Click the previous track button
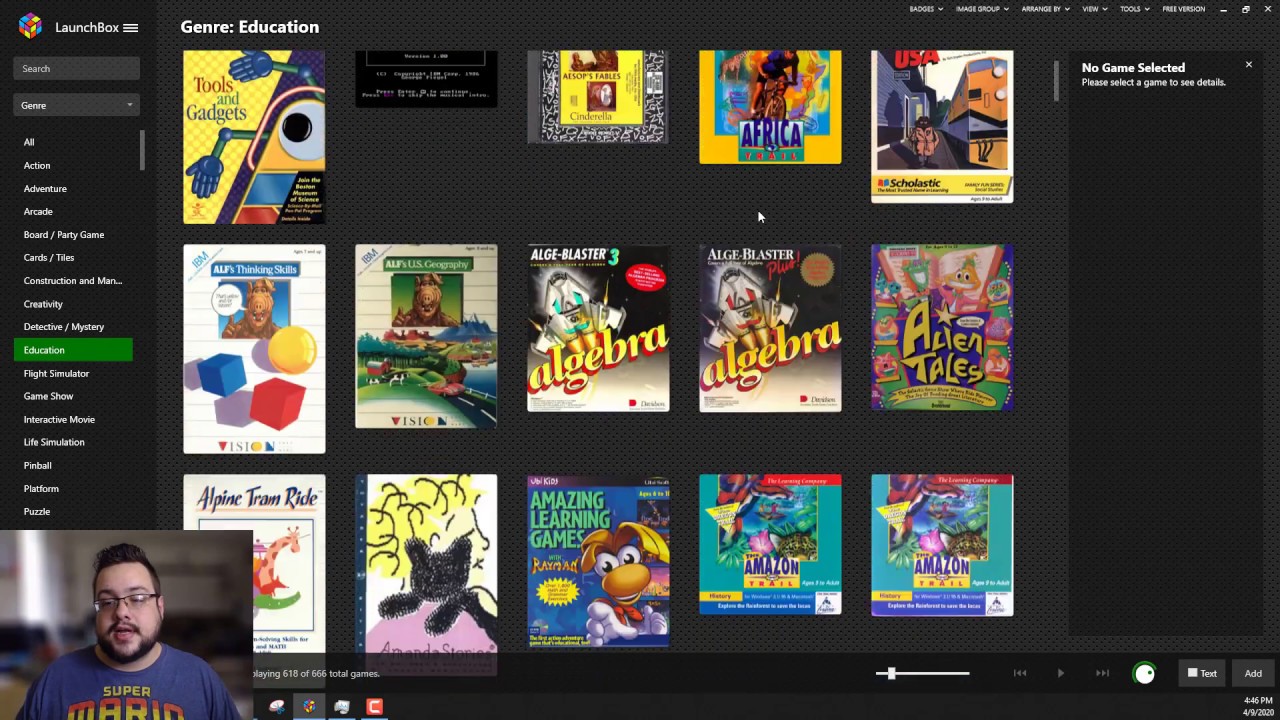Screen dimensions: 1280x720 (x=1020, y=673)
